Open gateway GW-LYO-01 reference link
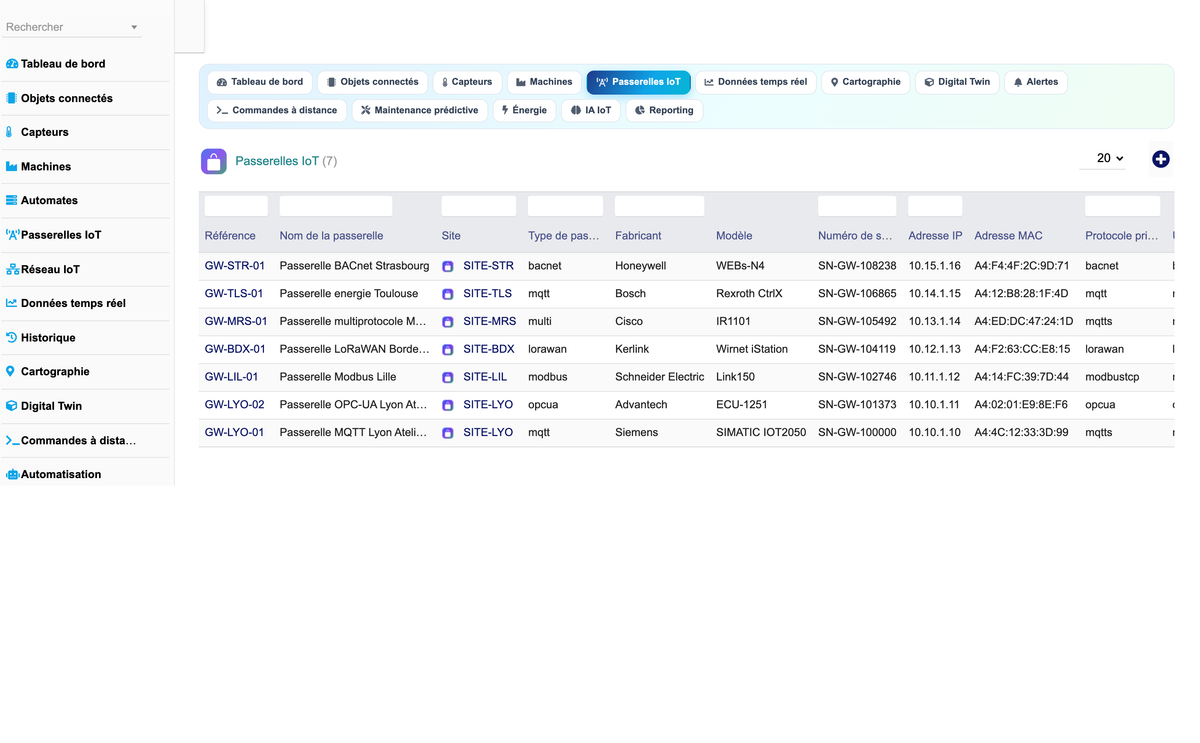Image resolution: width=1200 pixels, height=743 pixels. (x=235, y=433)
